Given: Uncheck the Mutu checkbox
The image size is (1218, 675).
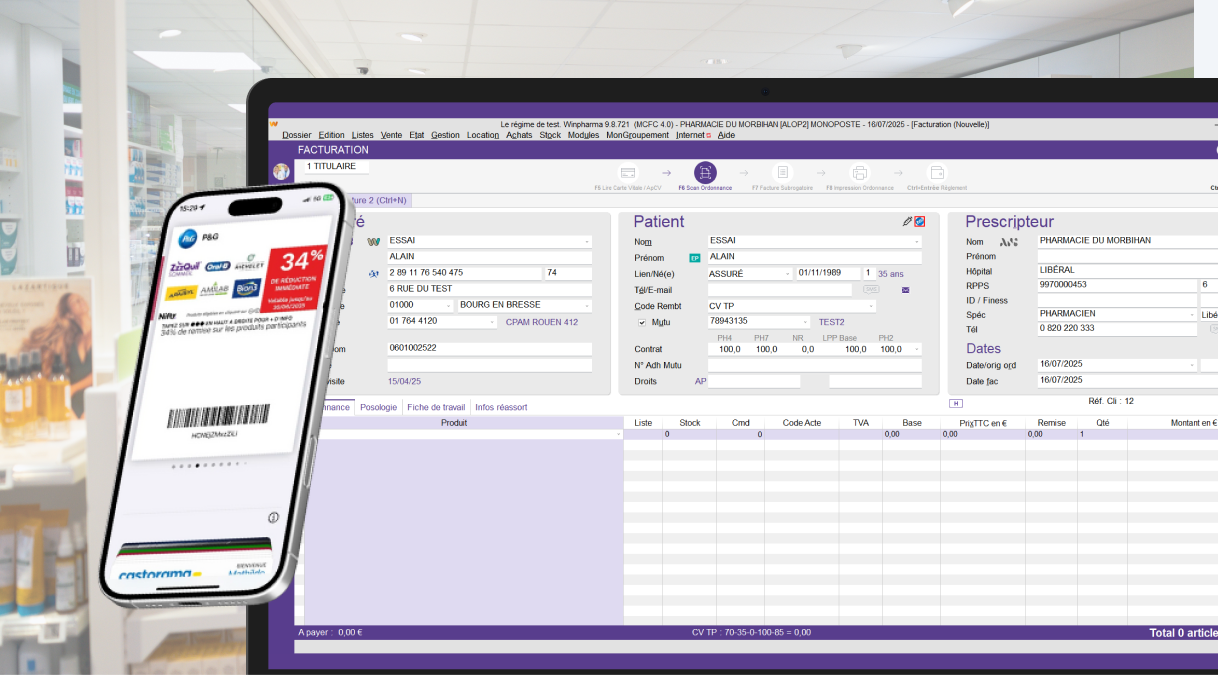Looking at the screenshot, I should pos(642,322).
